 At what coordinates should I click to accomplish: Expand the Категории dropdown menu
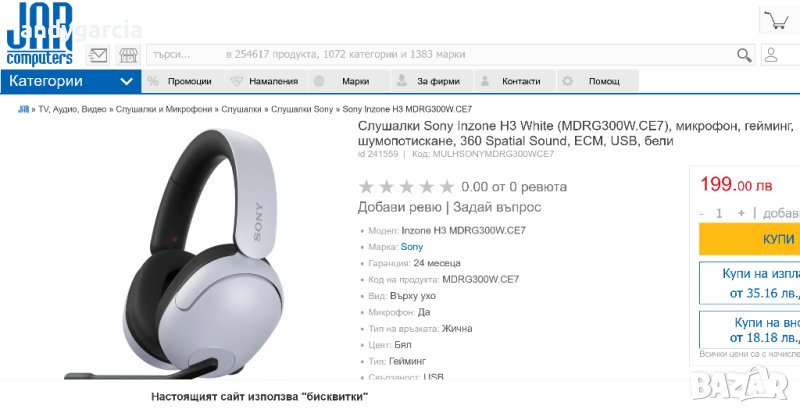point(71,81)
